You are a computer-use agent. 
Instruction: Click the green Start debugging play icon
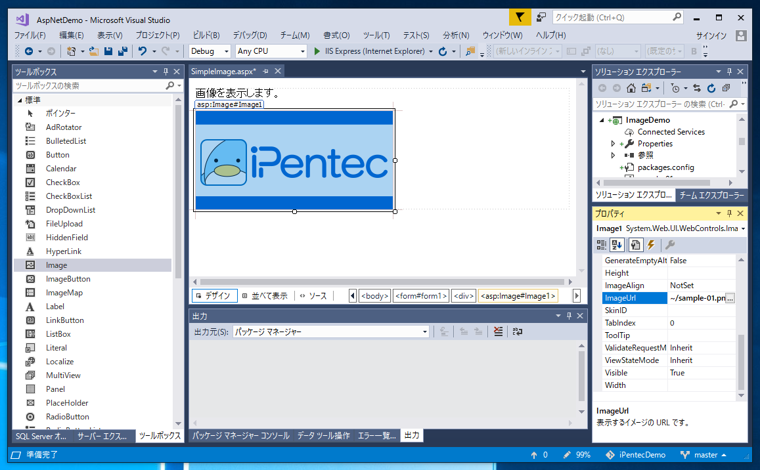(x=317, y=51)
